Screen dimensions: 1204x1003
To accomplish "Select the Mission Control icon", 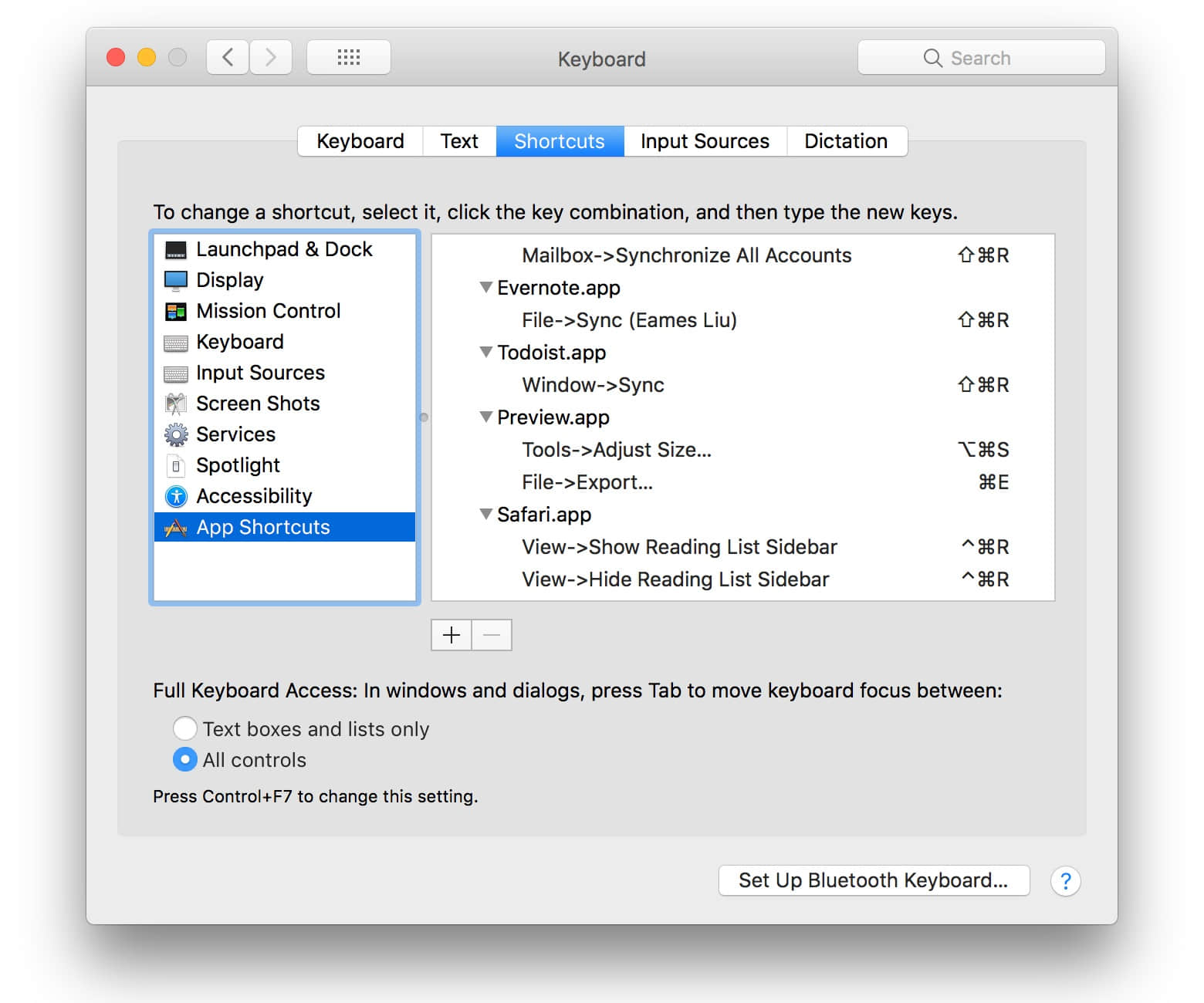I will pyautogui.click(x=176, y=312).
